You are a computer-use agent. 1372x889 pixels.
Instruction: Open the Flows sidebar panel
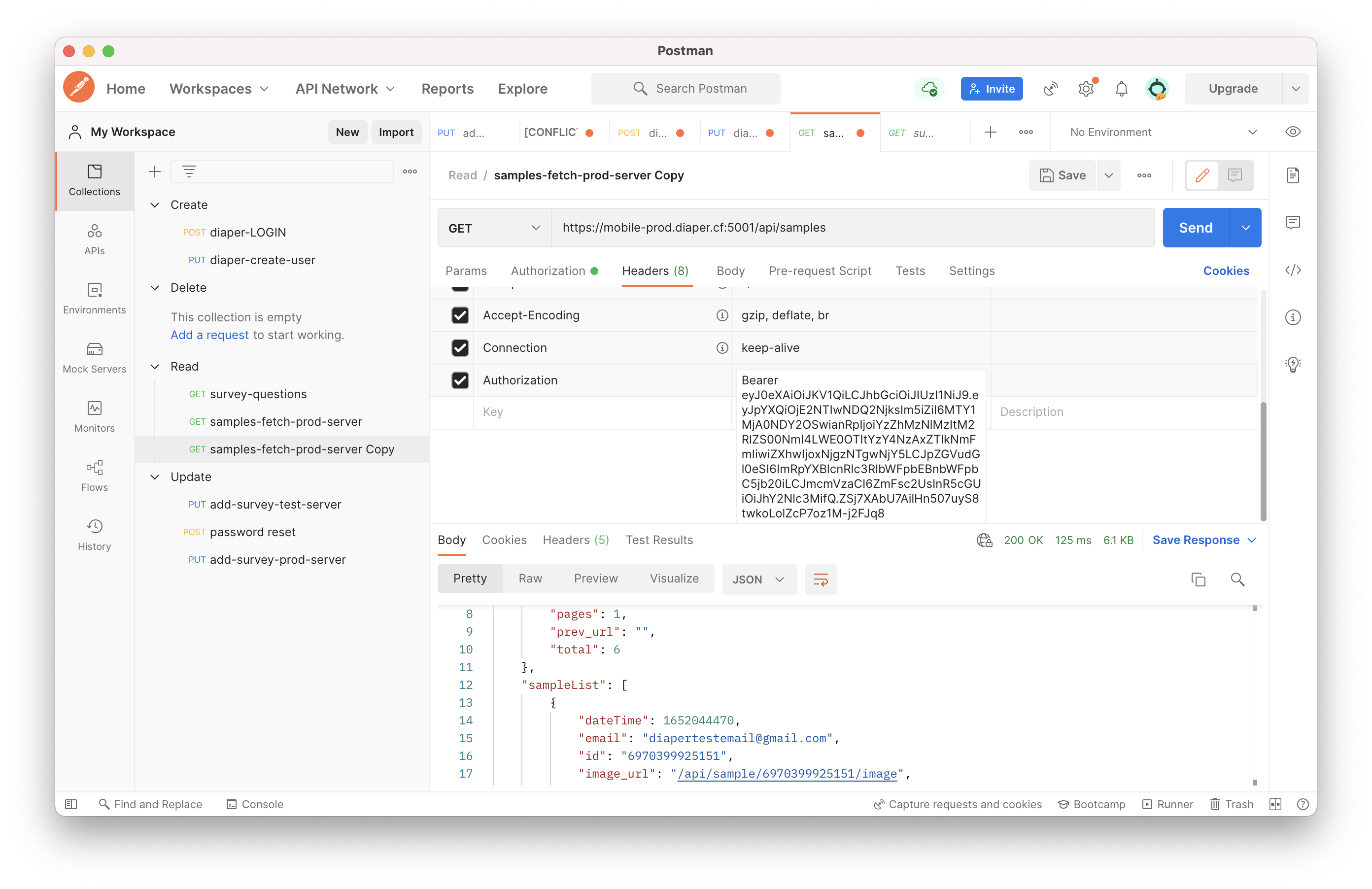(95, 476)
